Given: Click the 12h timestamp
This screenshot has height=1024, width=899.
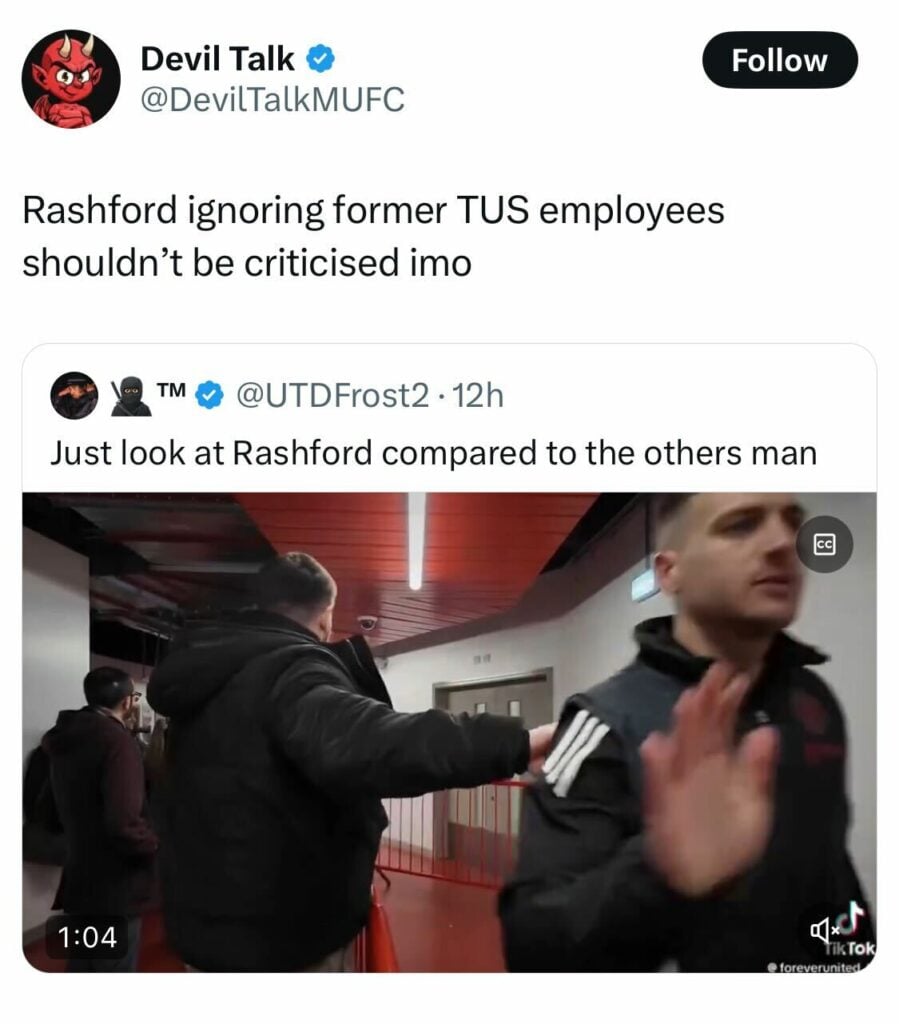Looking at the screenshot, I should pos(478,395).
